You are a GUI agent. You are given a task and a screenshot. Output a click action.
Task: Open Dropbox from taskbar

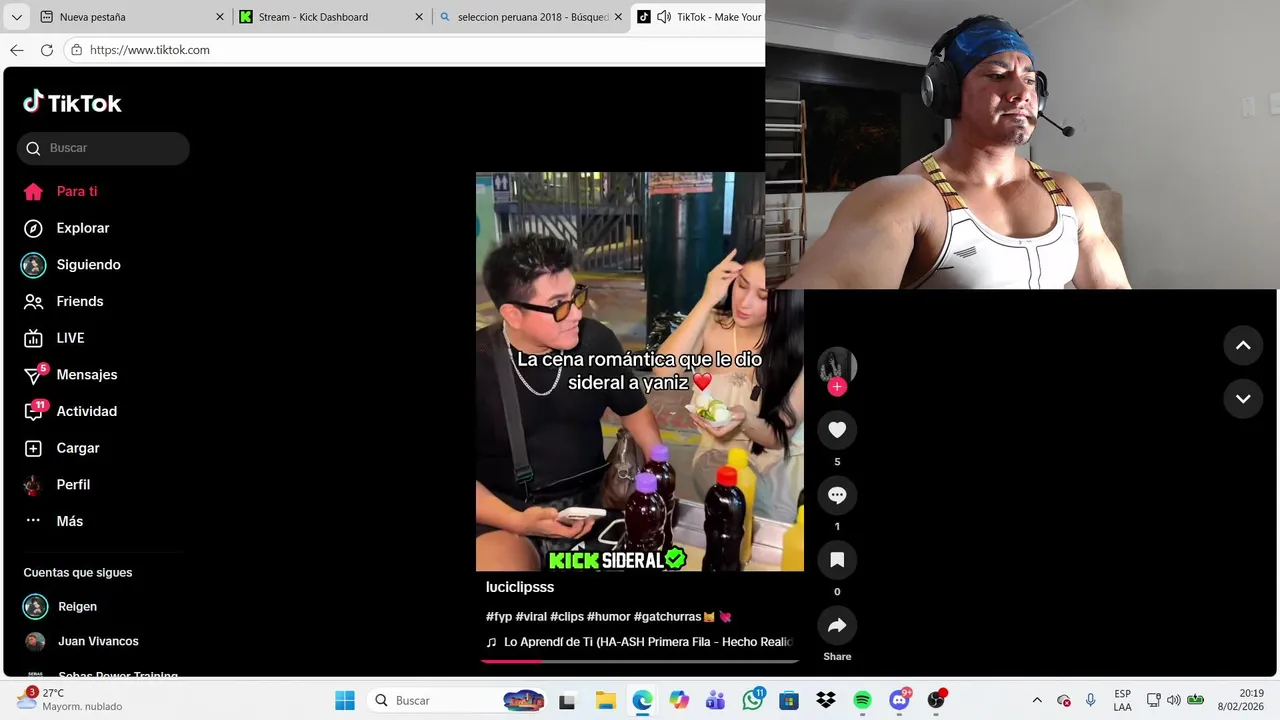[x=826, y=700]
